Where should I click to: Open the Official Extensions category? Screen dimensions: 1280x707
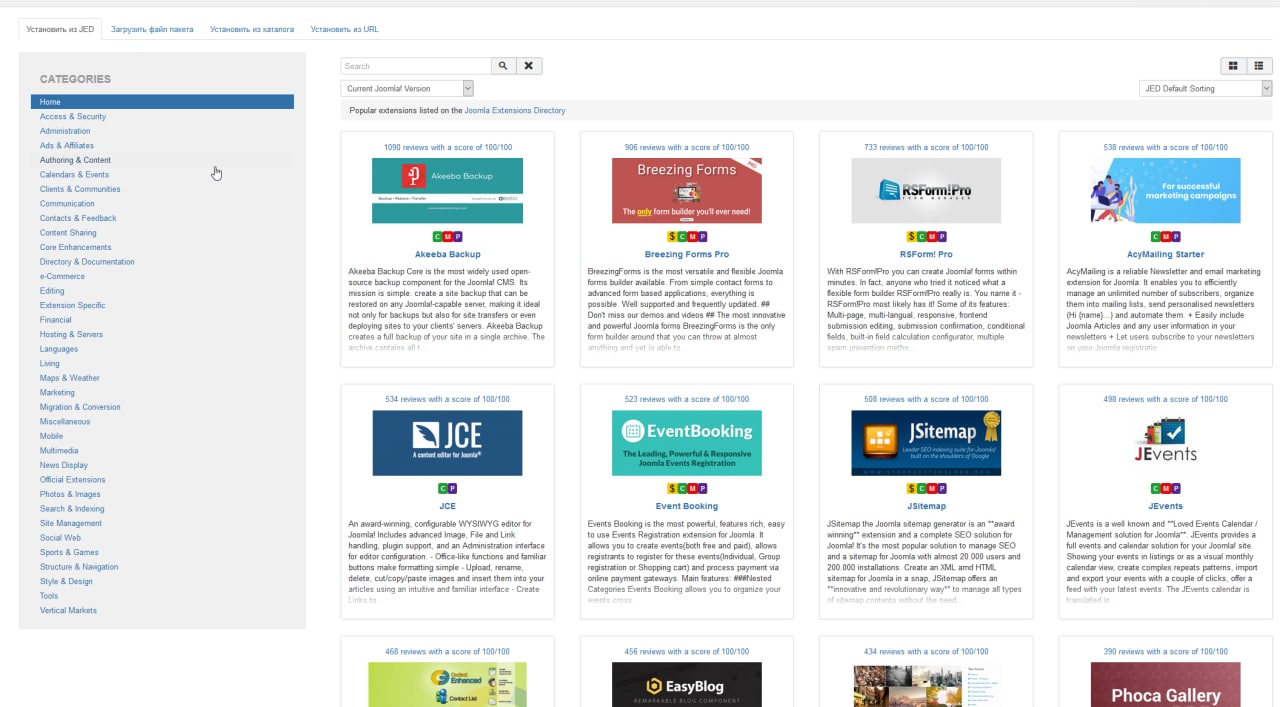coord(72,480)
